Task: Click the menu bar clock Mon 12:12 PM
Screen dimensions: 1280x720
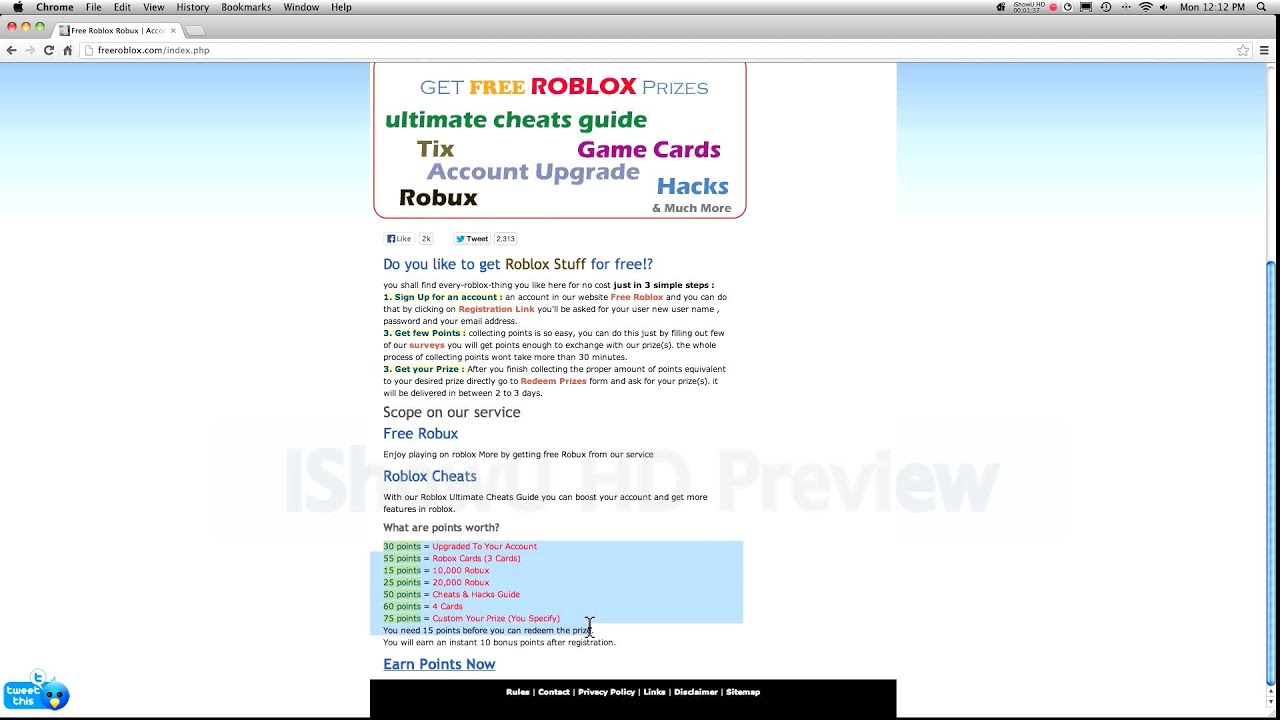Action: 1210,7
